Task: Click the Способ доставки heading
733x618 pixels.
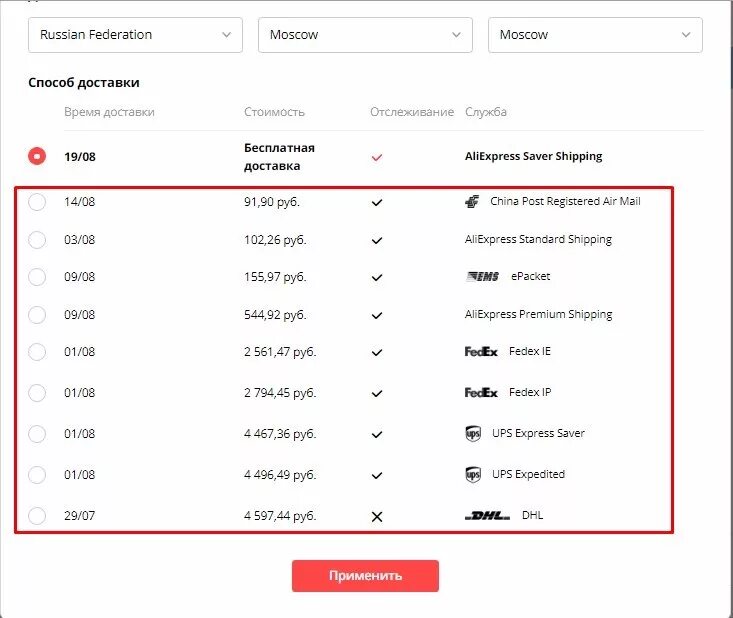Action: [x=84, y=83]
